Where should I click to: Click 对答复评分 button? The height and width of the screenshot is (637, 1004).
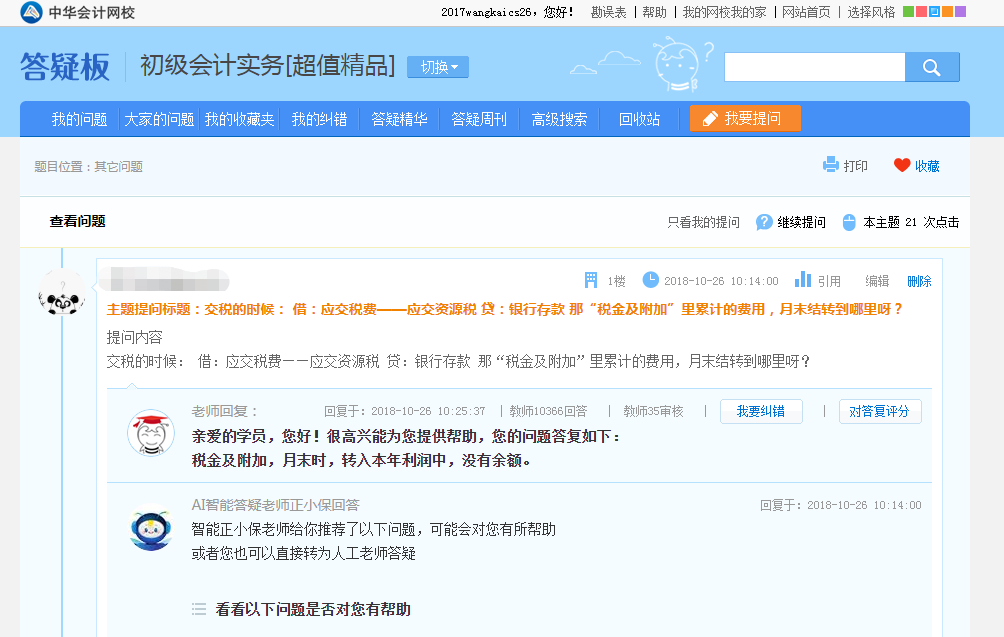(x=879, y=411)
